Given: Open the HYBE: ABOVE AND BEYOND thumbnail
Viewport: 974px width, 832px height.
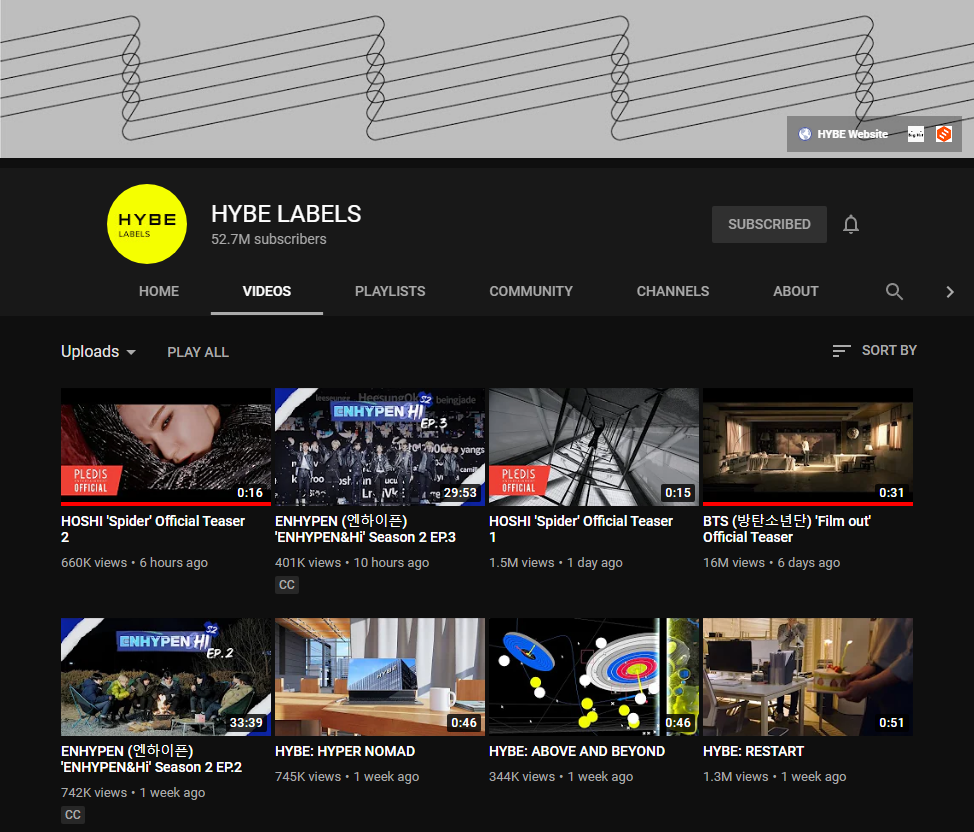Looking at the screenshot, I should tap(594, 677).
